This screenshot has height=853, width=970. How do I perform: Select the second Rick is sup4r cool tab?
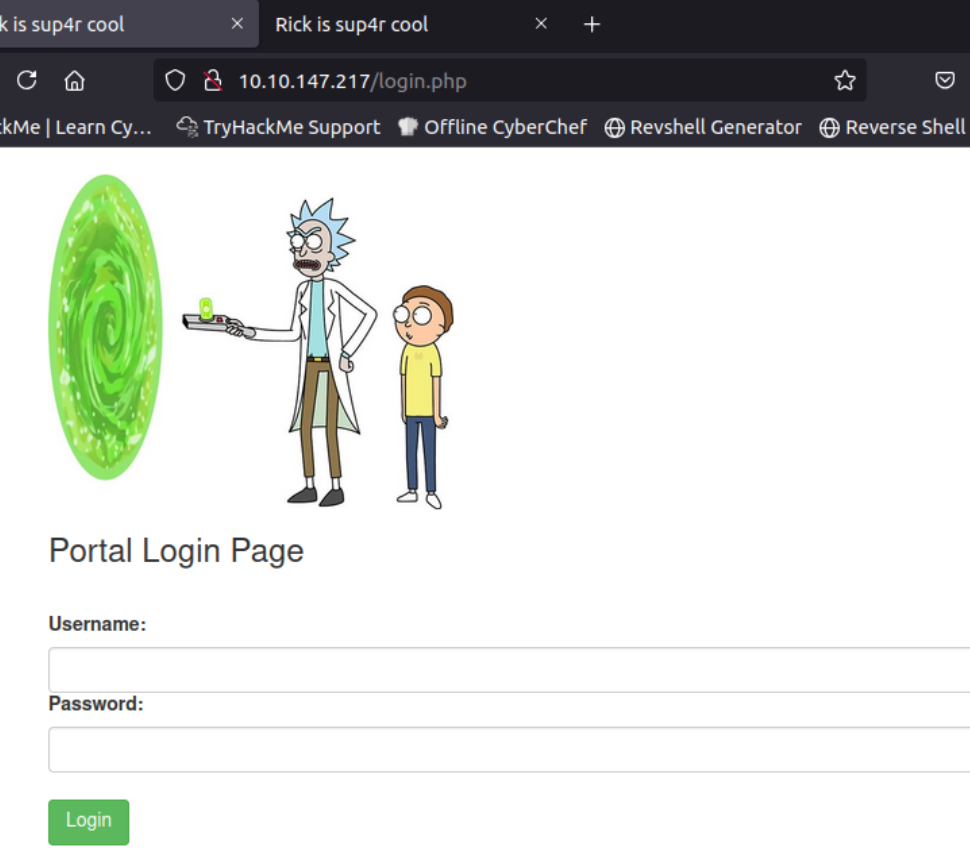click(351, 24)
